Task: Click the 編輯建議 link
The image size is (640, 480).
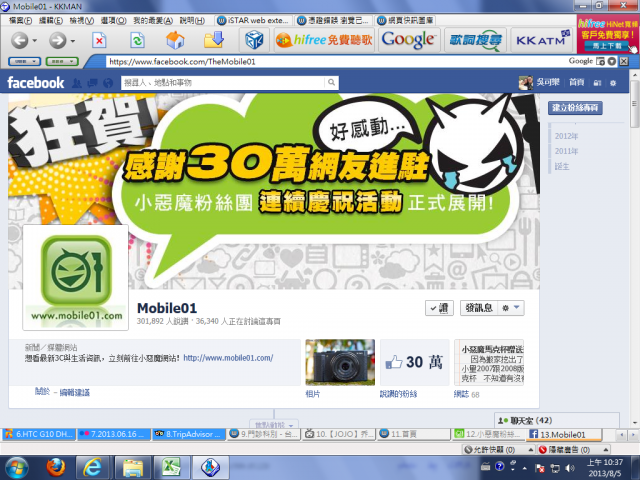Action: [75, 392]
